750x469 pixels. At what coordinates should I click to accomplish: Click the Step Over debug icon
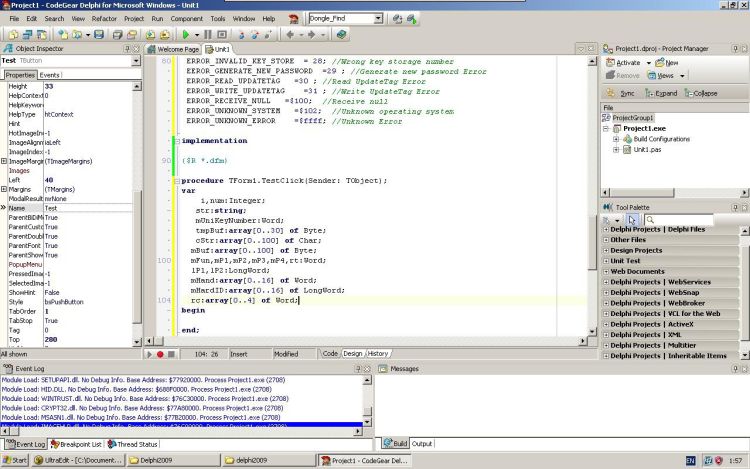click(254, 34)
